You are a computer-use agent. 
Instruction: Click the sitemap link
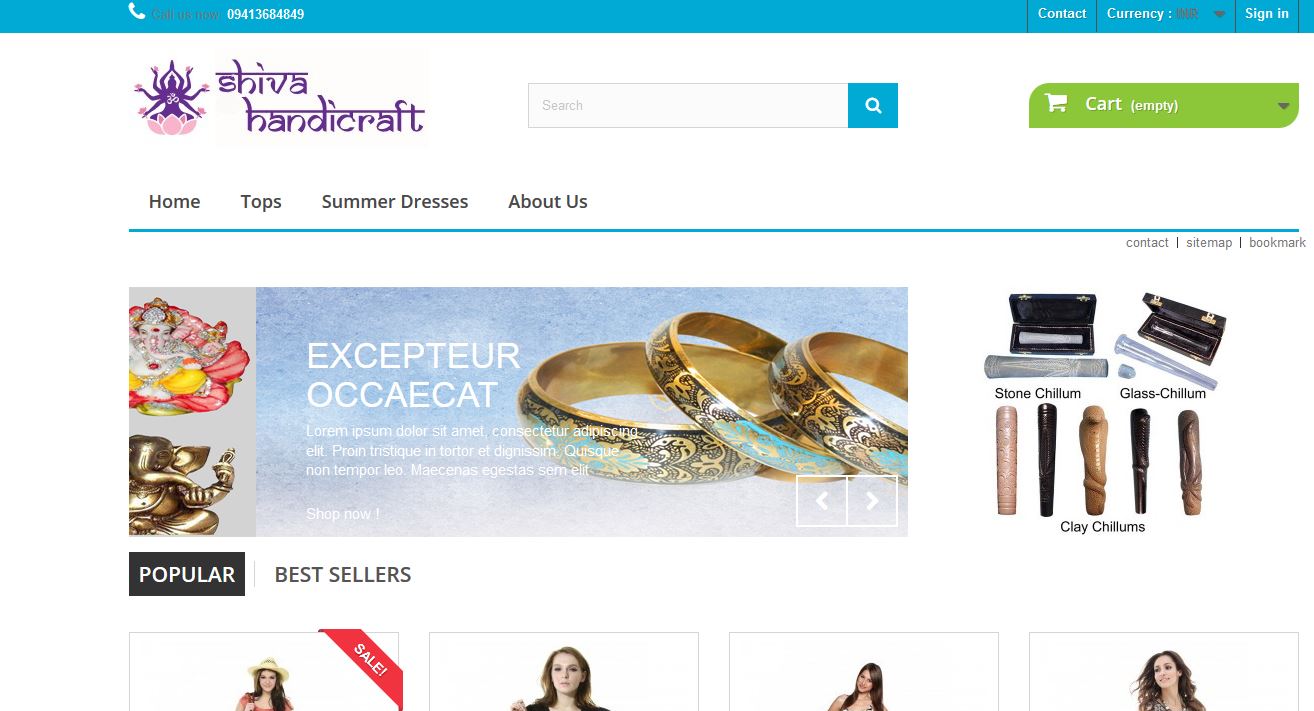point(1209,242)
